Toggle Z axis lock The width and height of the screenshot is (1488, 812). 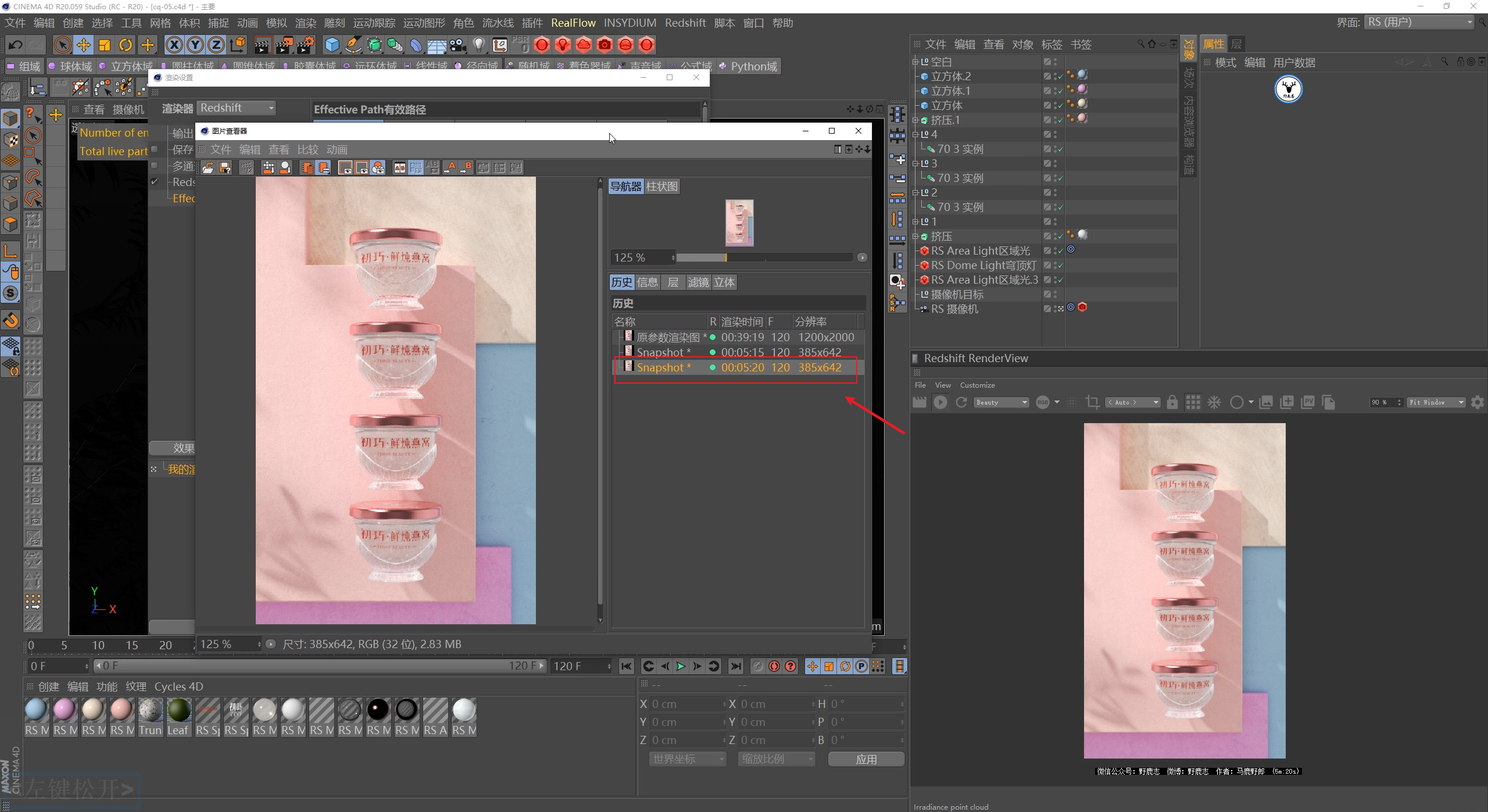[x=216, y=45]
